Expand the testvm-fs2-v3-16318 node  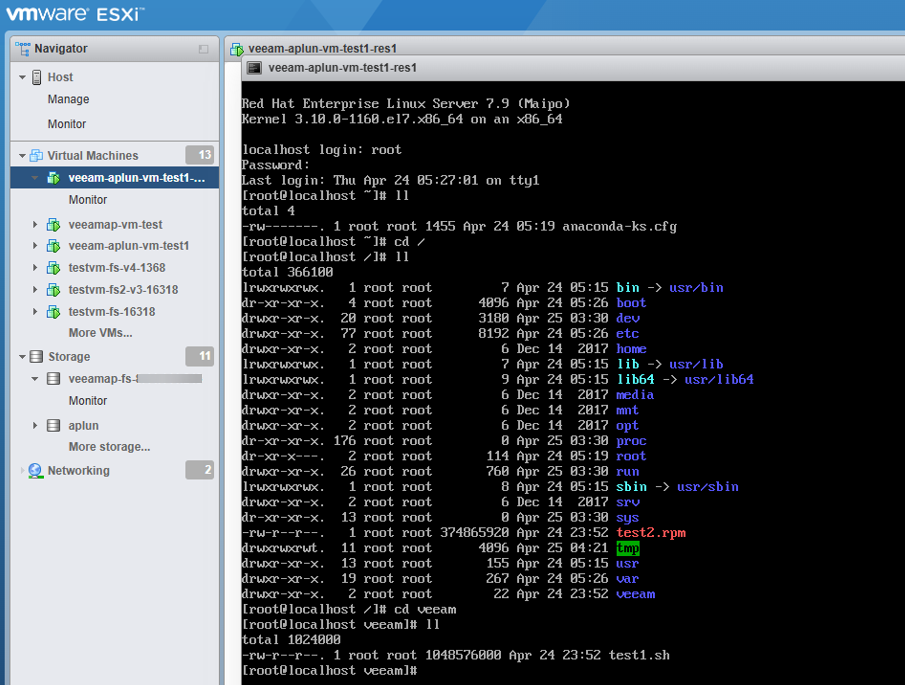pyautogui.click(x=35, y=290)
